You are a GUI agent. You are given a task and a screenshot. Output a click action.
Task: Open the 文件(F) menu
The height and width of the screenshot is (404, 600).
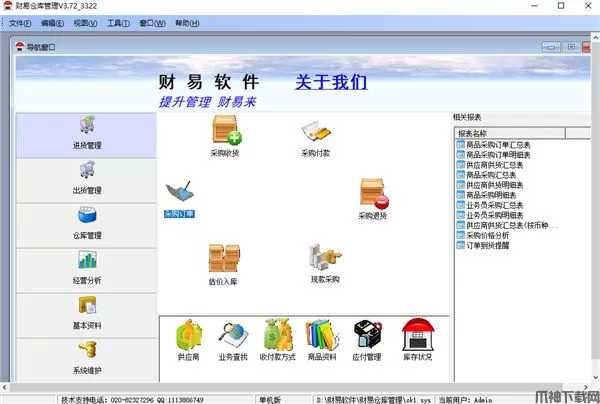(20, 23)
